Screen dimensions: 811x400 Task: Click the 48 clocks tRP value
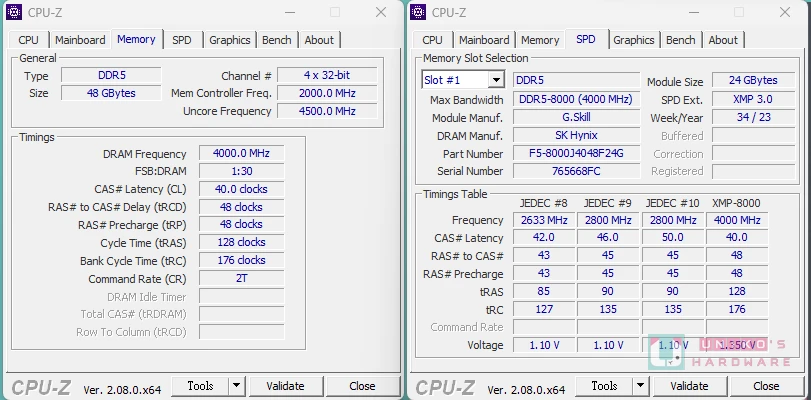point(242,224)
